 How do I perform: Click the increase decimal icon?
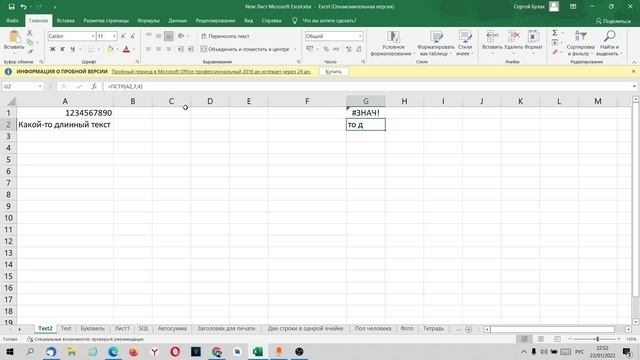point(349,49)
